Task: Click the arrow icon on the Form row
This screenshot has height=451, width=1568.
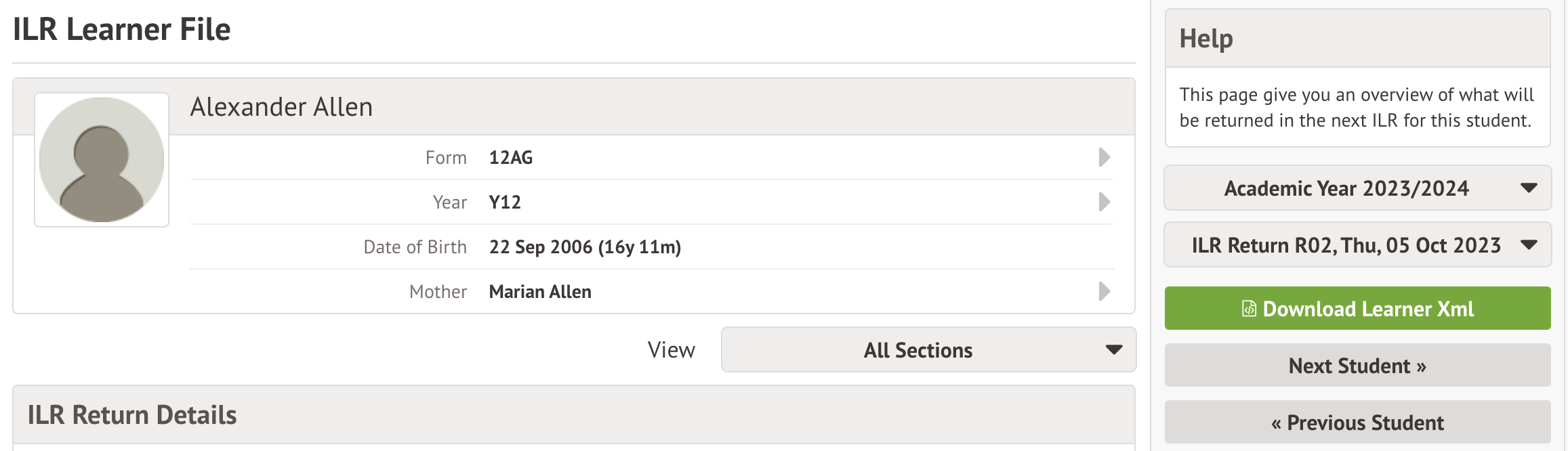Action: point(1104,157)
